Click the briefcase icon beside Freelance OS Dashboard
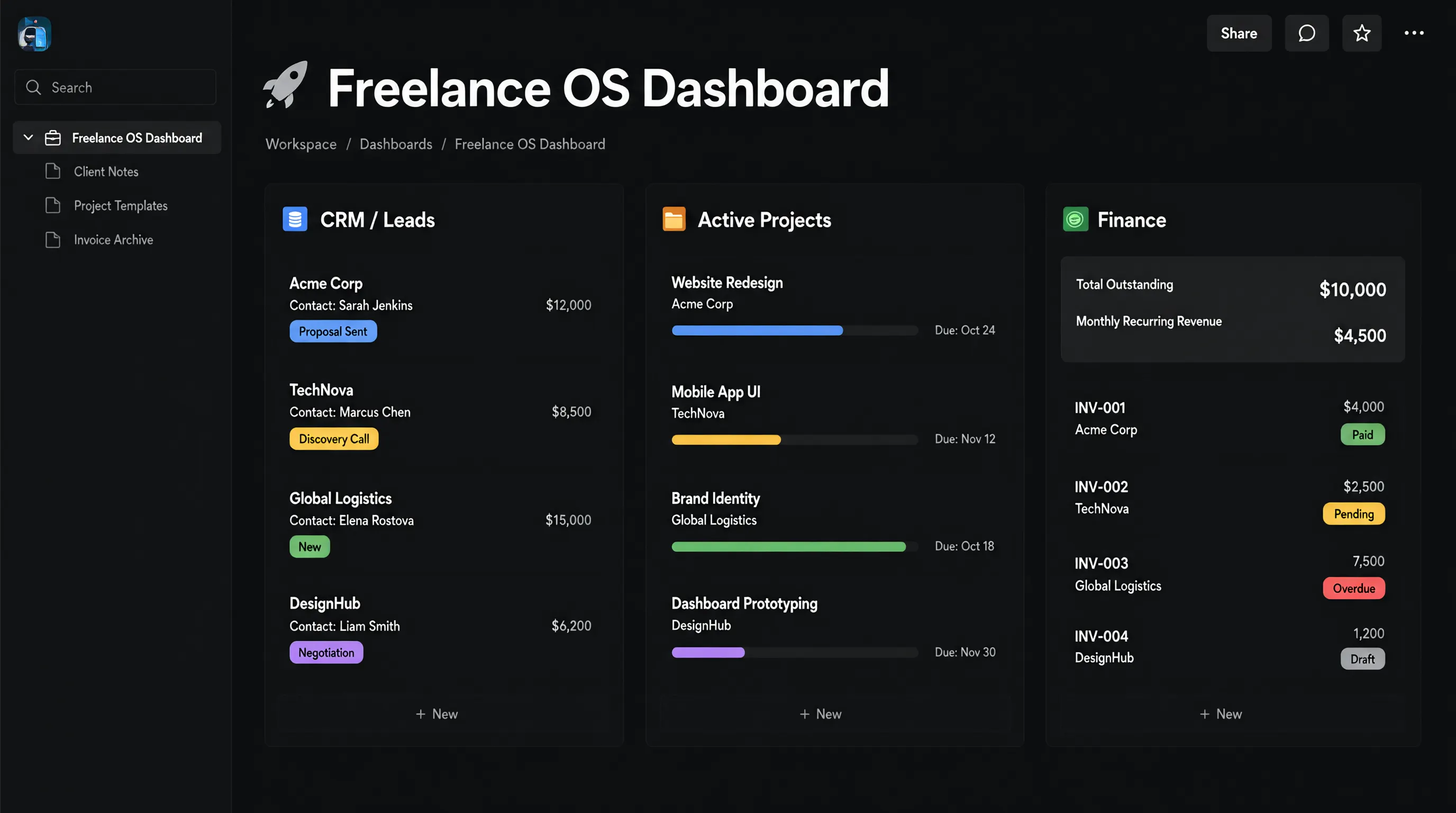The image size is (1456, 813). [52, 138]
